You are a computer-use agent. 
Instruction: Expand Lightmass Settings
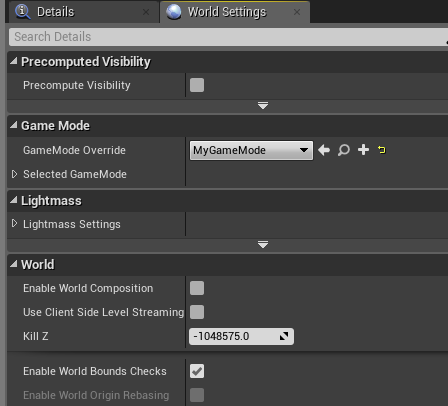coord(14,223)
